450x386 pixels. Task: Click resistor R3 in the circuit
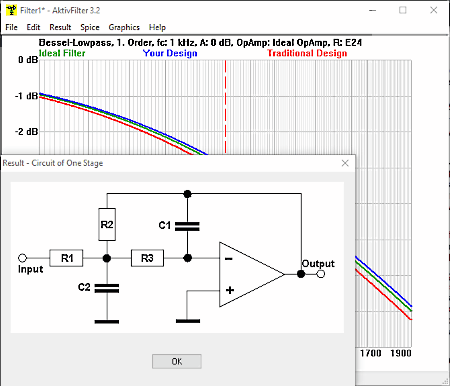coord(147,258)
